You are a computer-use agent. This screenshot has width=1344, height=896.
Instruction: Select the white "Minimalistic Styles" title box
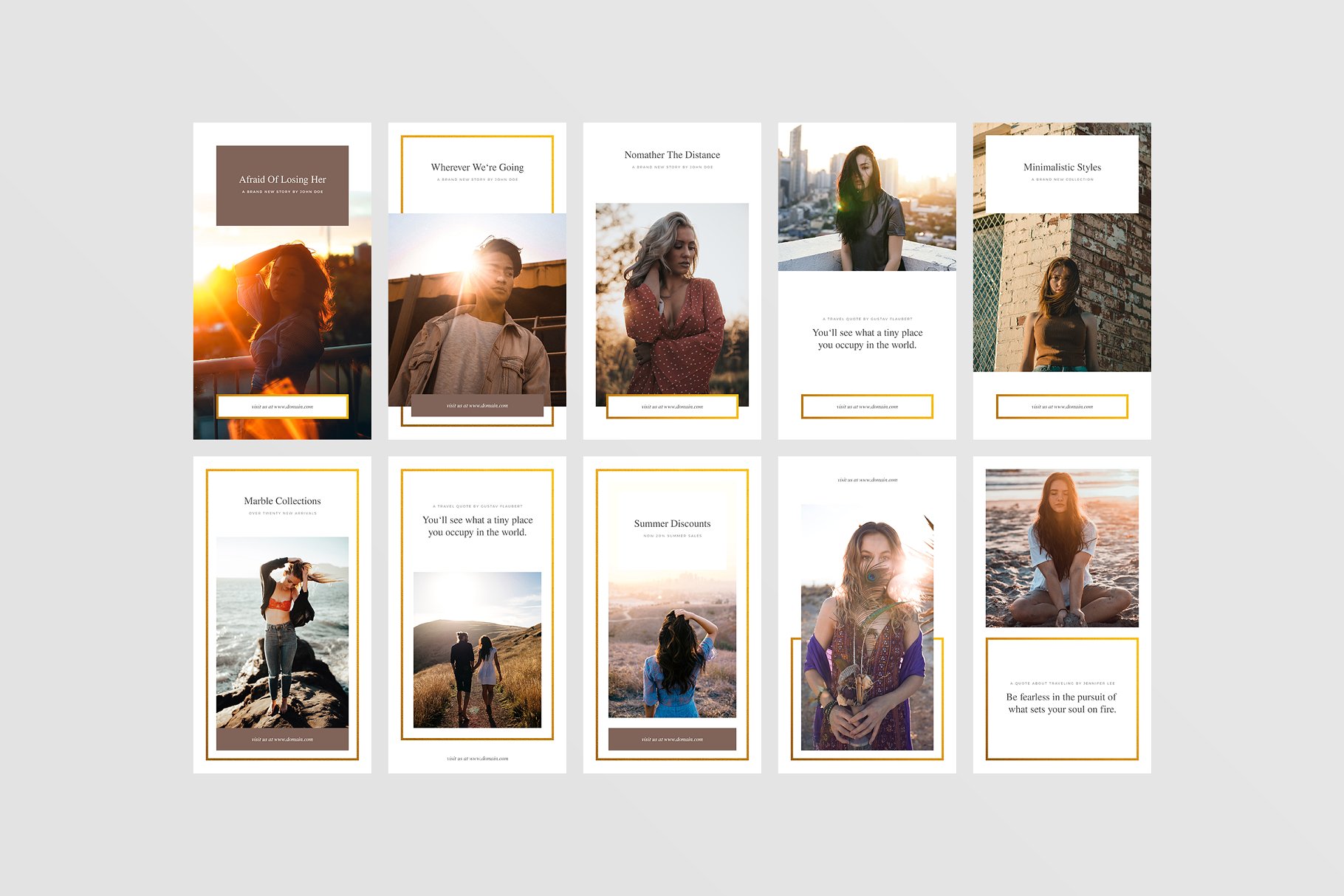pyautogui.click(x=1062, y=173)
